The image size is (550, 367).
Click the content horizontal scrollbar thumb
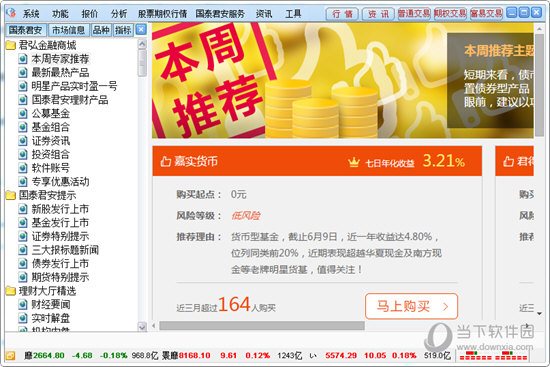pyautogui.click(x=262, y=326)
